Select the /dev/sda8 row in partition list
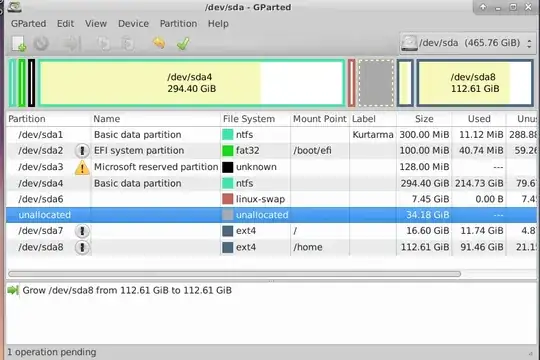 point(271,247)
